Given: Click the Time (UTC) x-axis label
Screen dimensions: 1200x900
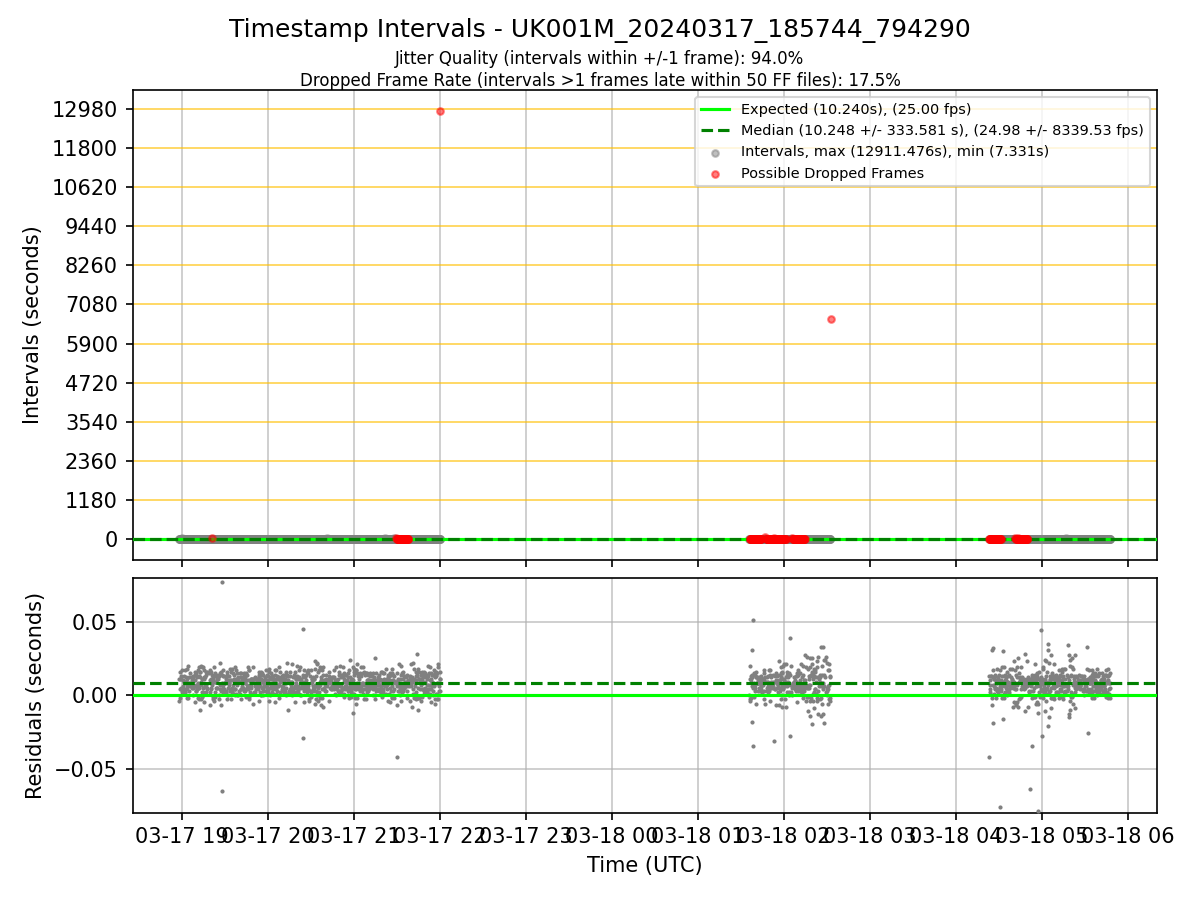Looking at the screenshot, I should [644, 865].
